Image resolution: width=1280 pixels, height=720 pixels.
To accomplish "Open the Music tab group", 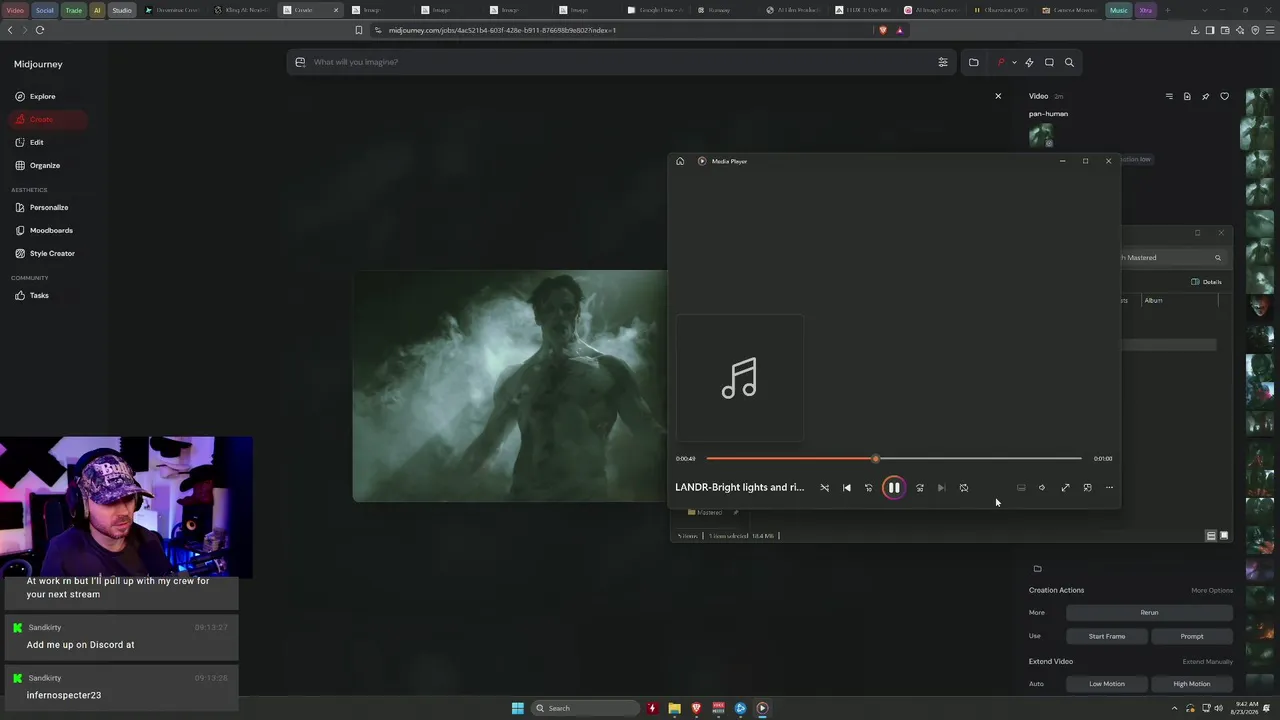I will (x=1118, y=10).
